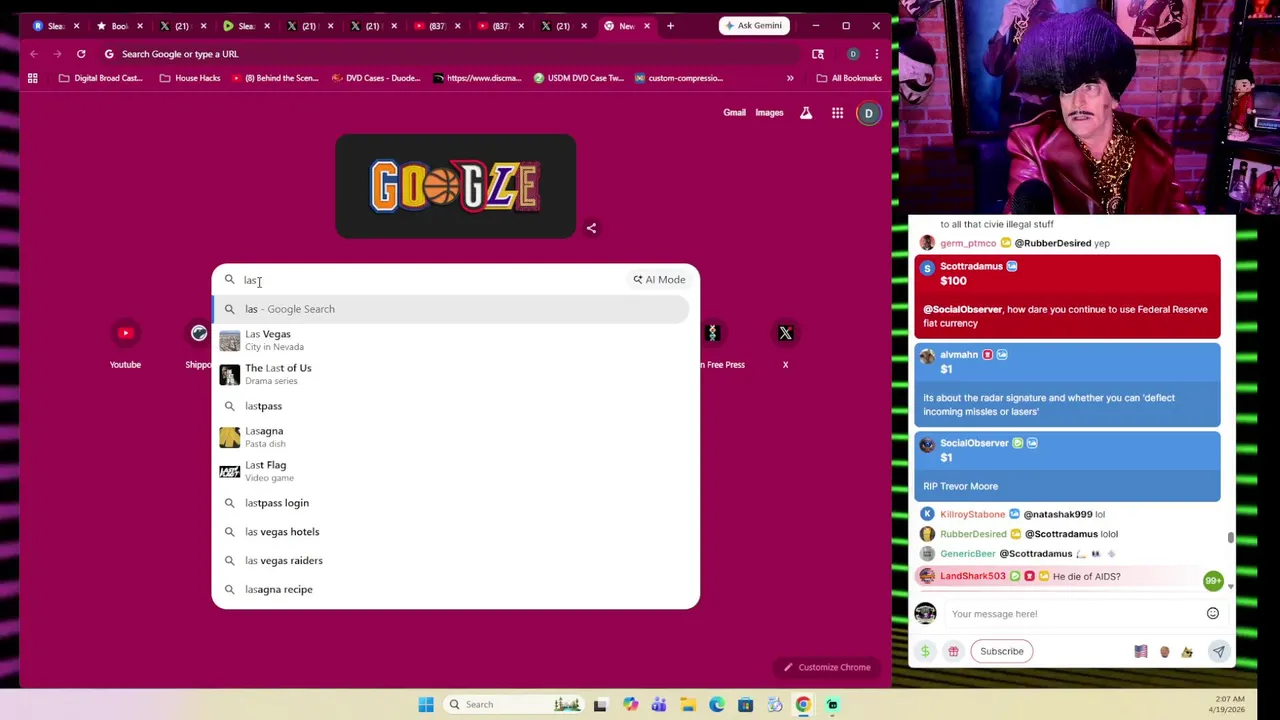Click the chat panel scrollbar thumb
Screen dimensions: 1280x720
(1230, 538)
